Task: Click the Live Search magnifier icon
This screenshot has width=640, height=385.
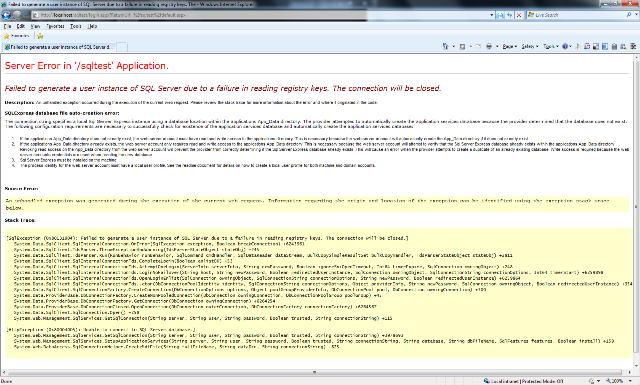Action: click(x=629, y=15)
